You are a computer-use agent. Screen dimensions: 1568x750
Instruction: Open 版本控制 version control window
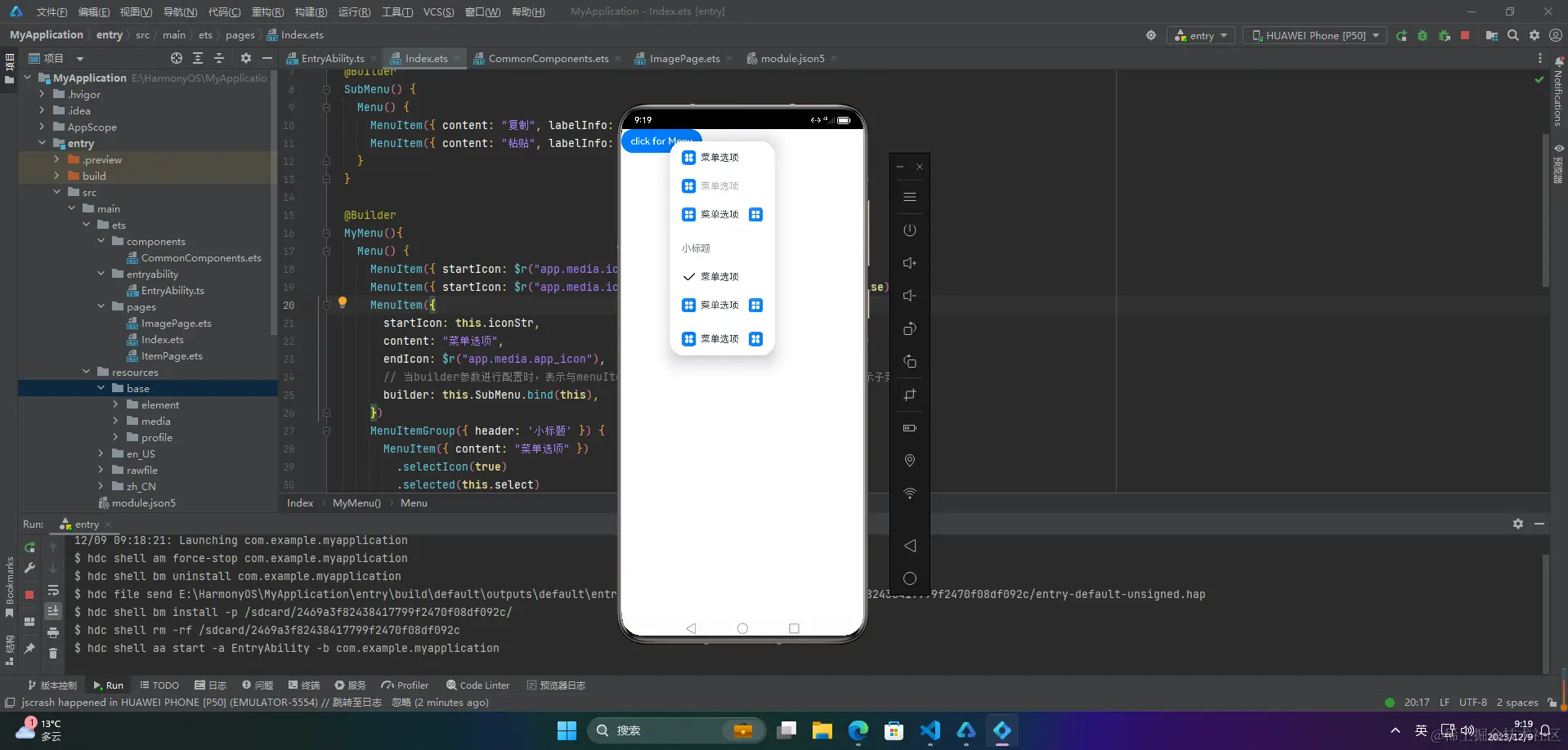coord(52,685)
